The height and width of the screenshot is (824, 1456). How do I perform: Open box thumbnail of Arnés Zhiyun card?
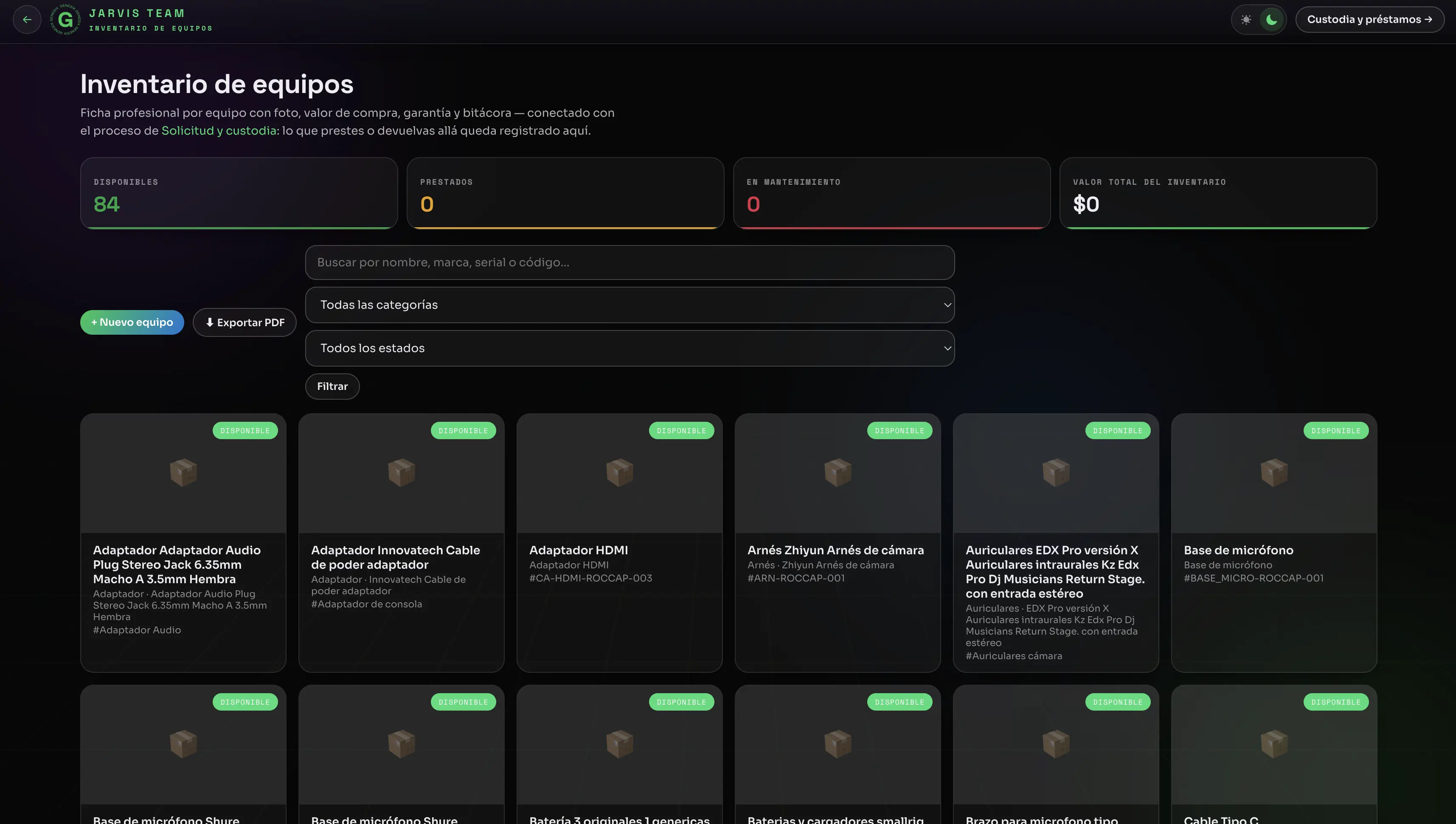(838, 473)
